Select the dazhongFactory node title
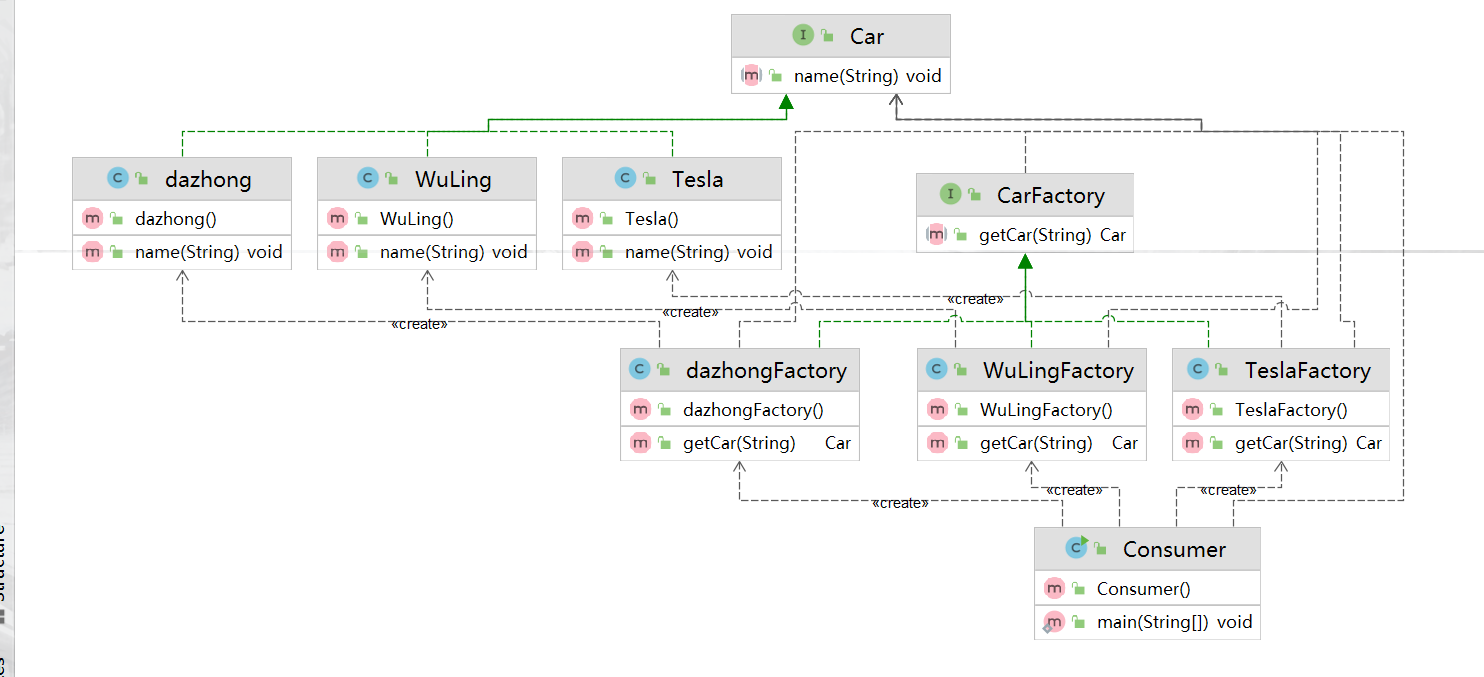Image resolution: width=1484 pixels, height=677 pixels. coord(767,371)
